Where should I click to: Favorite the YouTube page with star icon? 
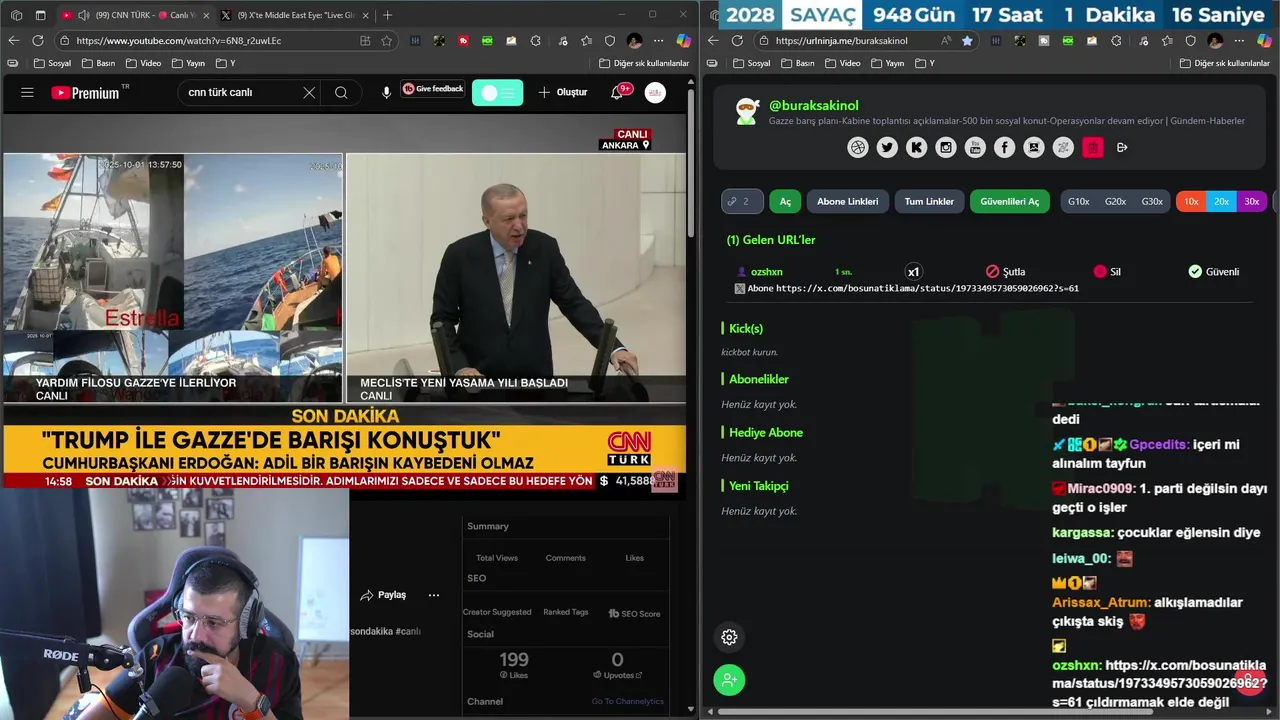(x=387, y=40)
